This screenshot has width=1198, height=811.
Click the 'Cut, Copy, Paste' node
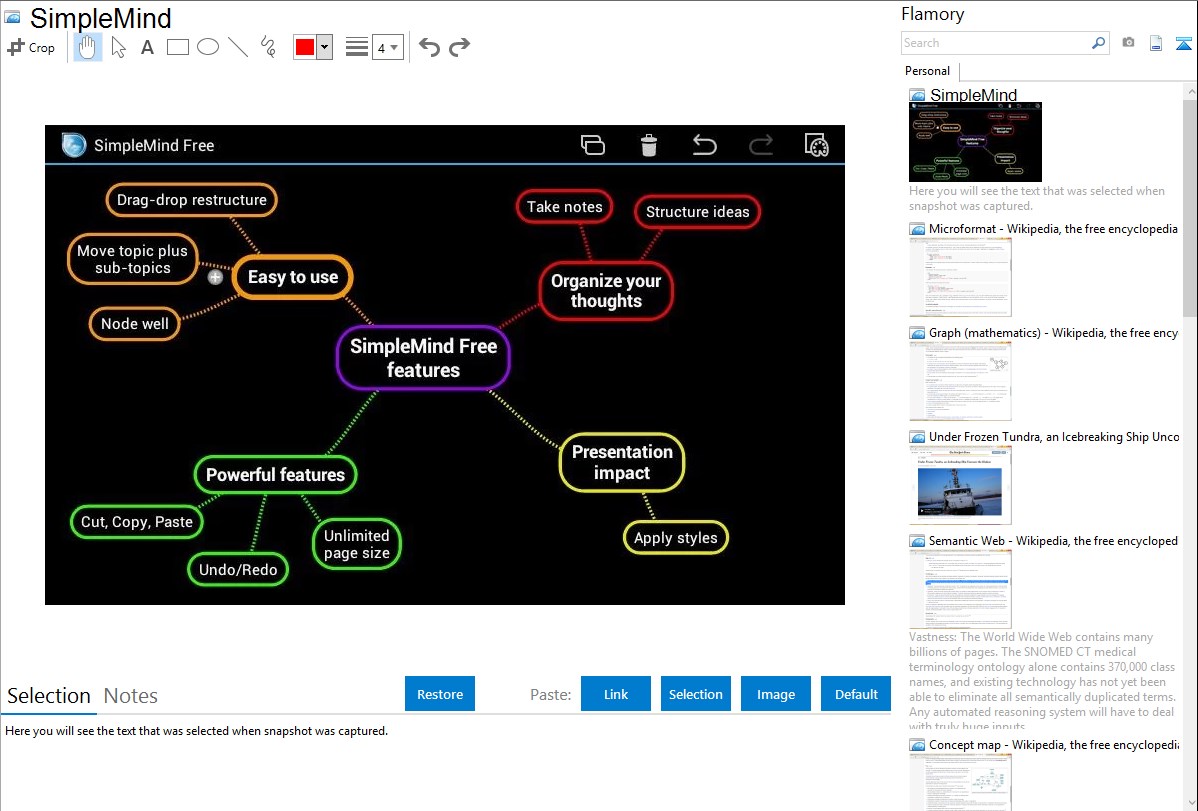(x=137, y=522)
